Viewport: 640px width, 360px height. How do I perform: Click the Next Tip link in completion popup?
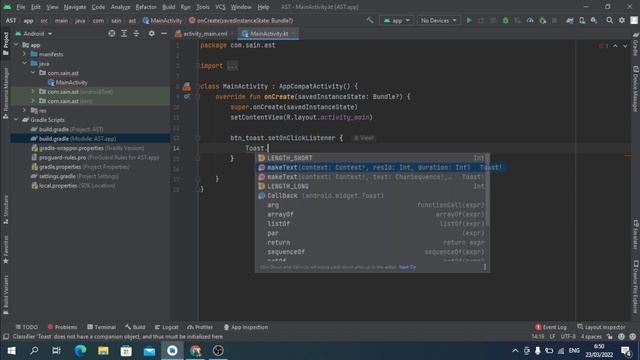407,267
